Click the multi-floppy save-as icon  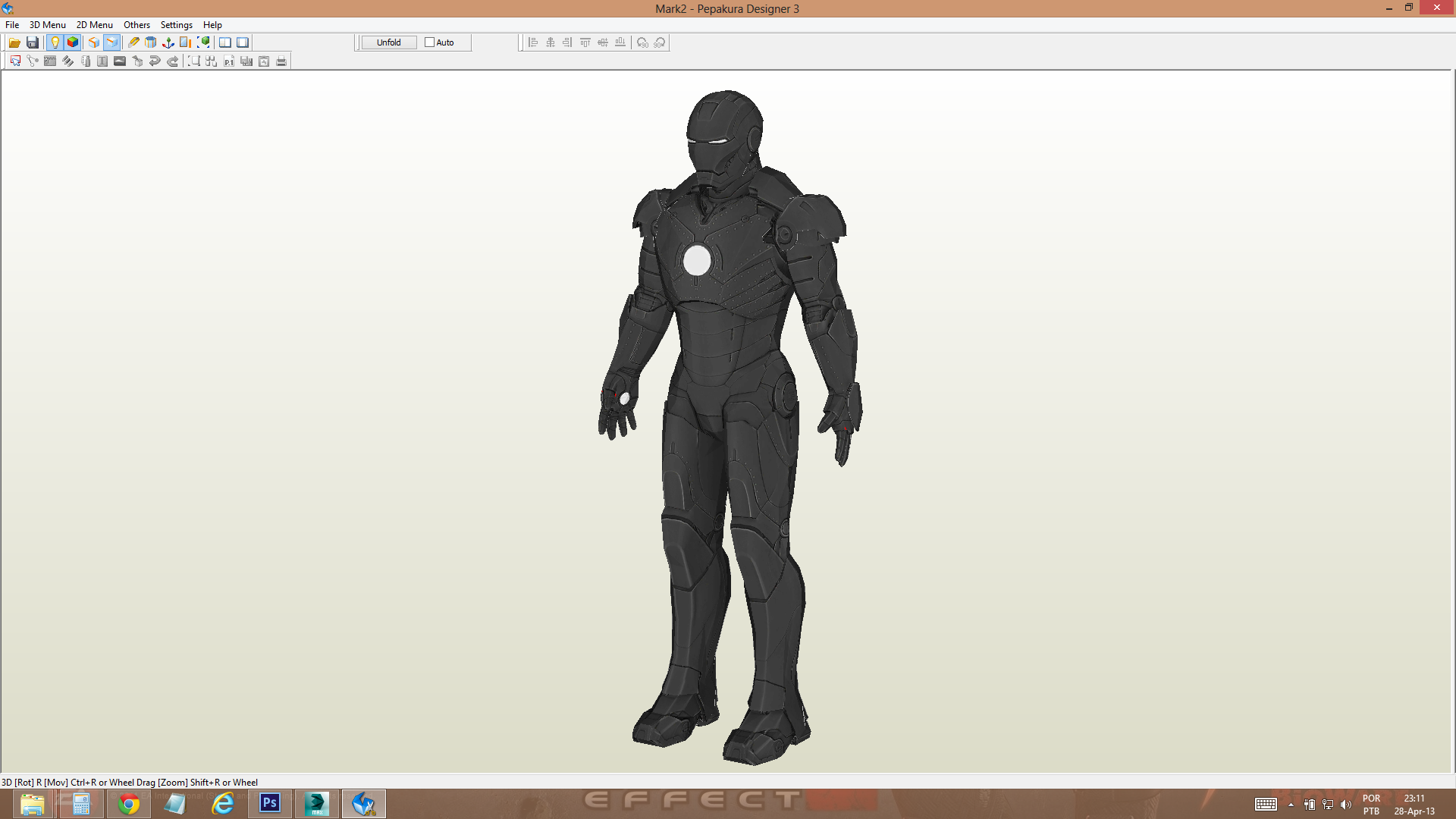pyautogui.click(x=246, y=61)
